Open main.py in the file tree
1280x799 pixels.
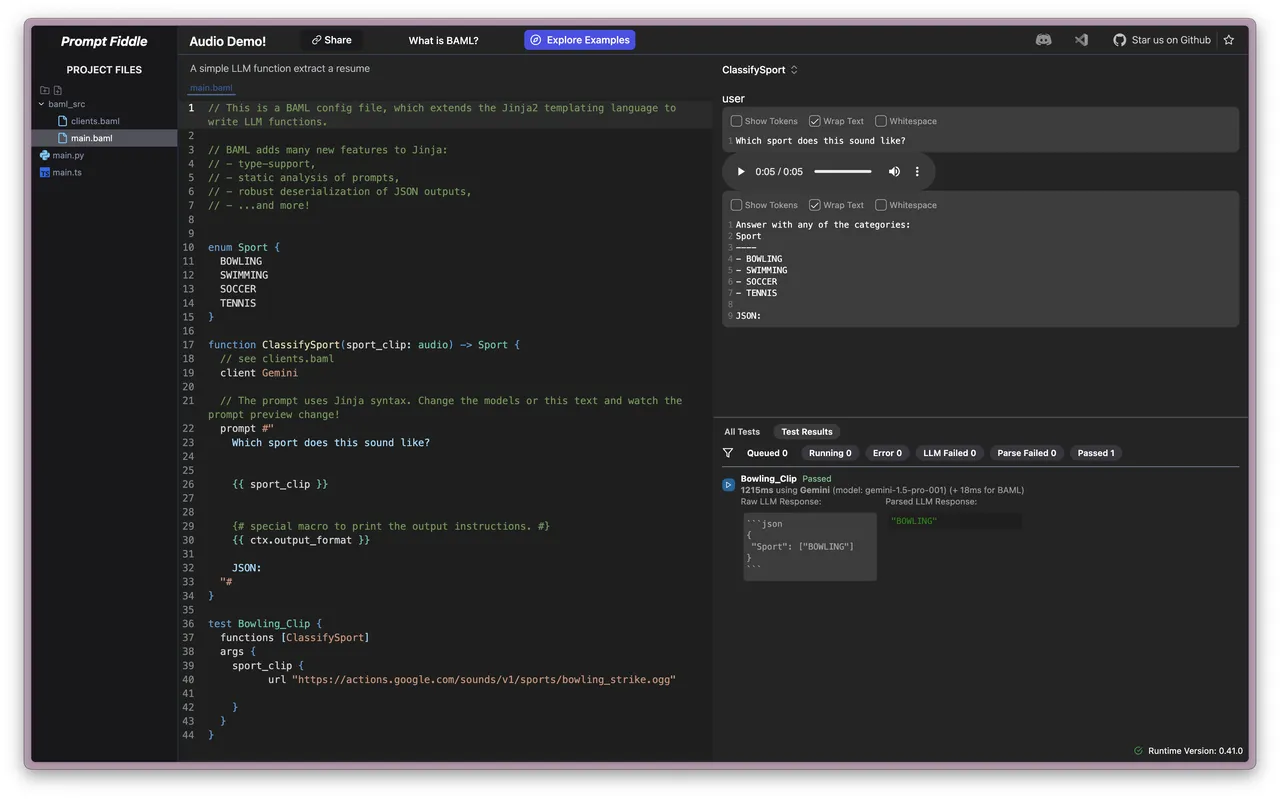[x=69, y=155]
